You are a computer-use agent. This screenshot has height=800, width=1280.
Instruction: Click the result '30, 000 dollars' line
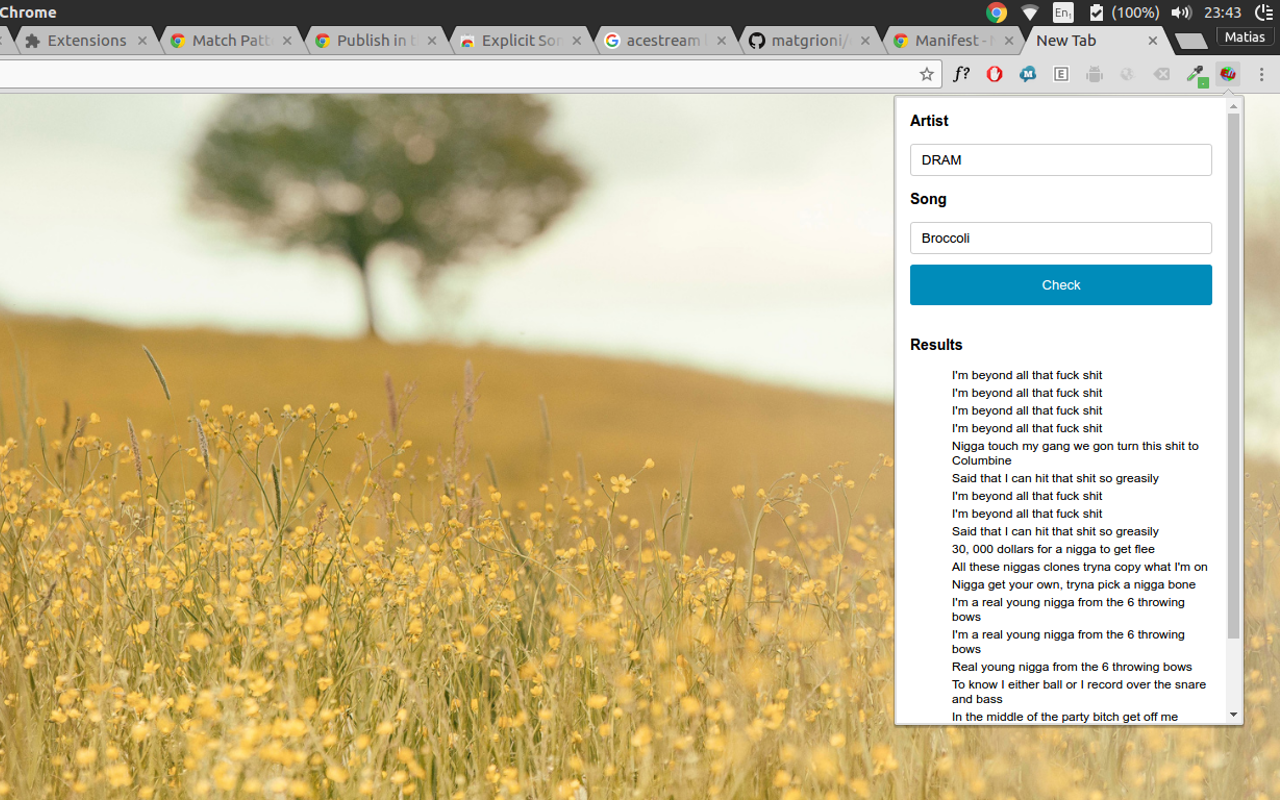tap(1053, 549)
